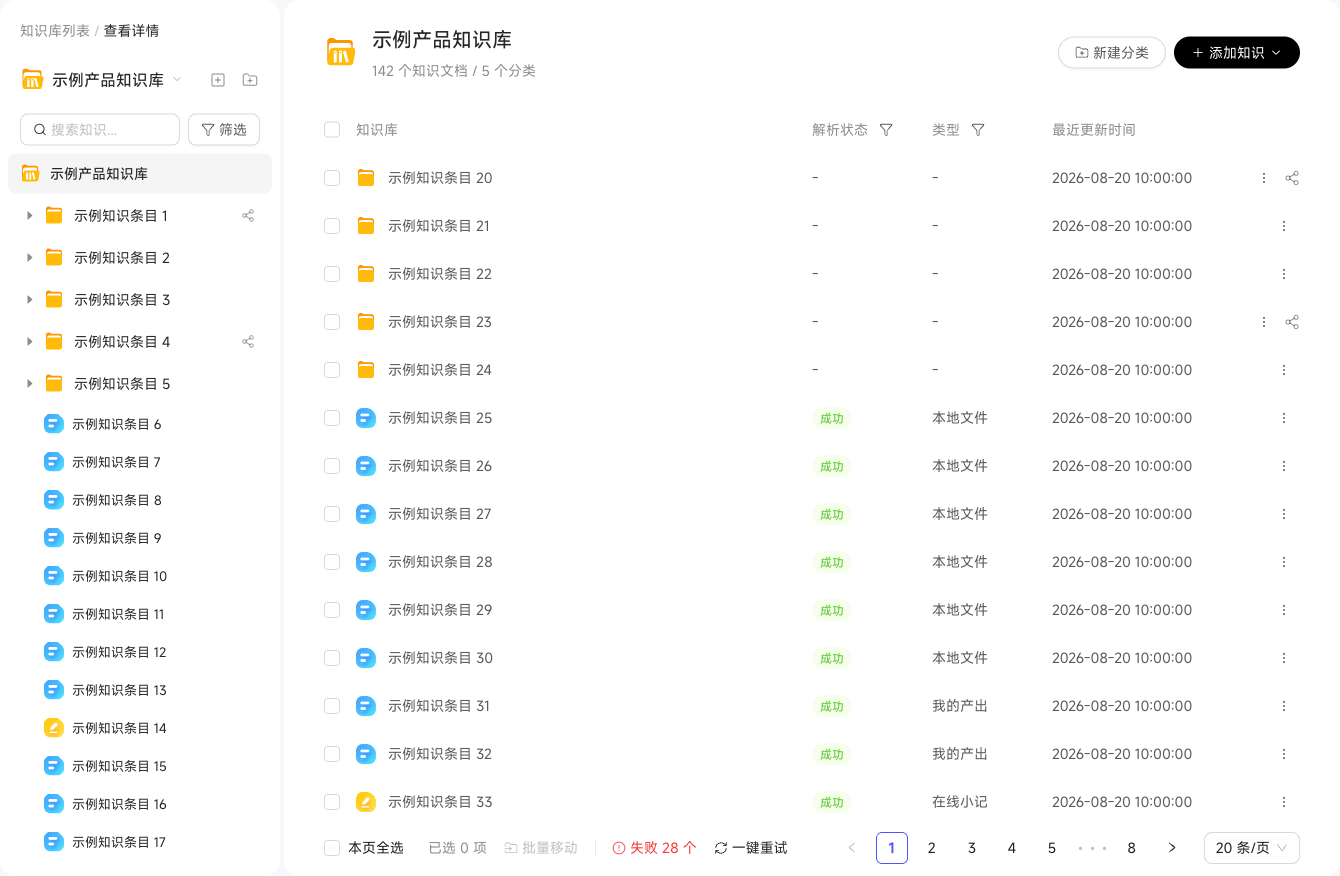Click the 添加知识 button

tap(1237, 53)
